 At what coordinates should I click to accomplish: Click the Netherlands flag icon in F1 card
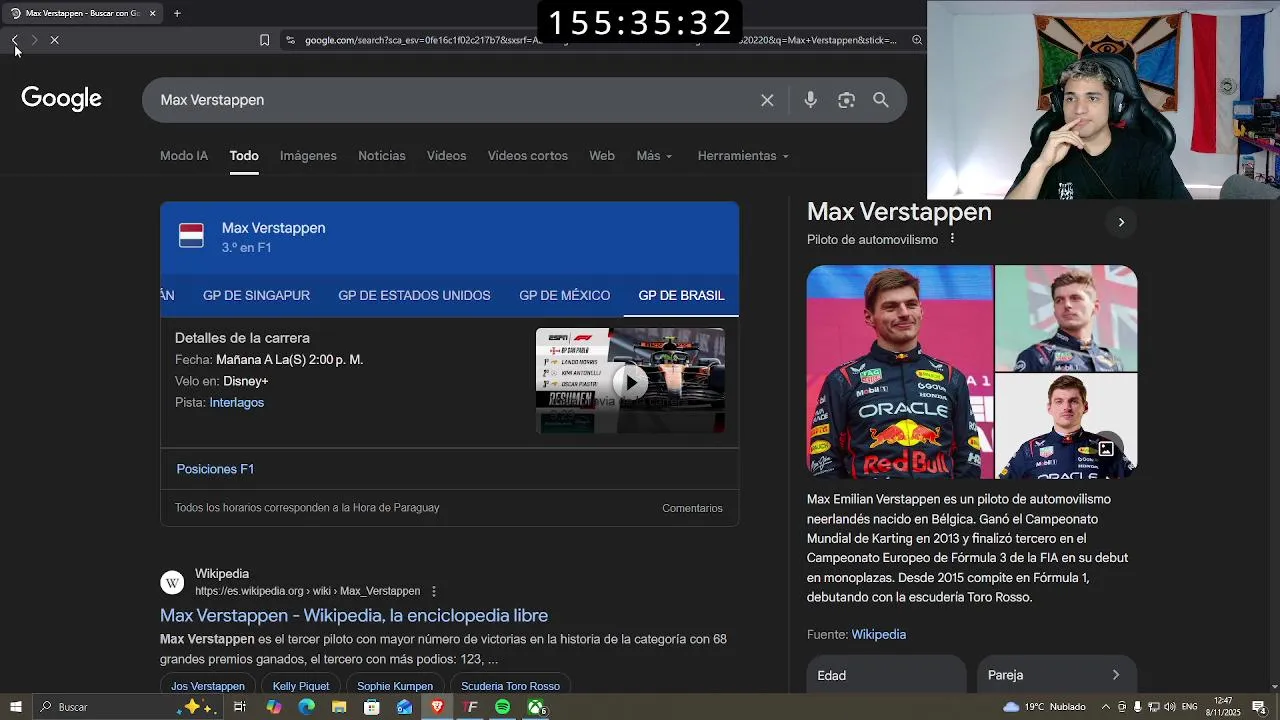(191, 236)
